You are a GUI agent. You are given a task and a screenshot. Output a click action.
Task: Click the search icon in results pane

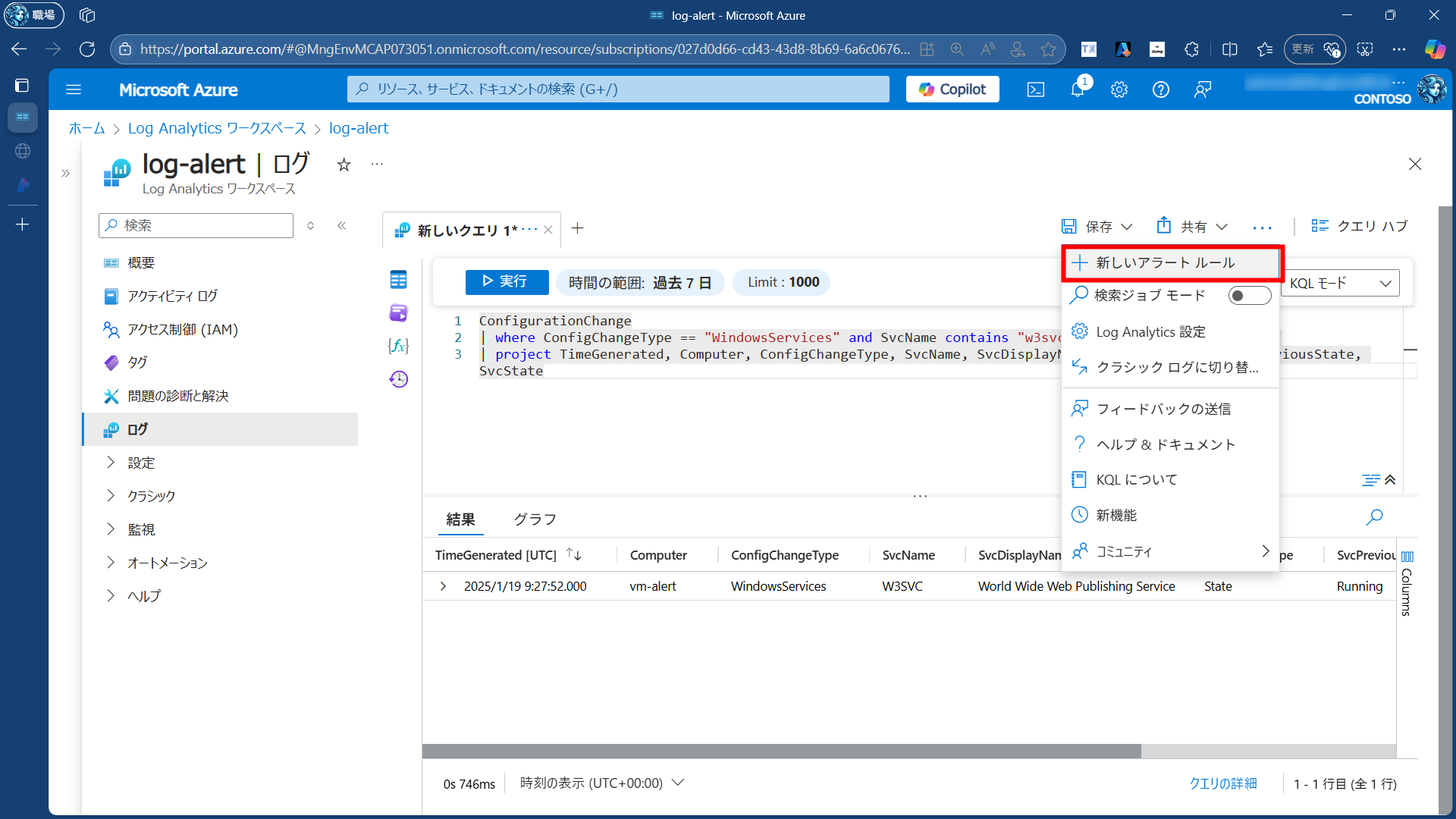1374,517
